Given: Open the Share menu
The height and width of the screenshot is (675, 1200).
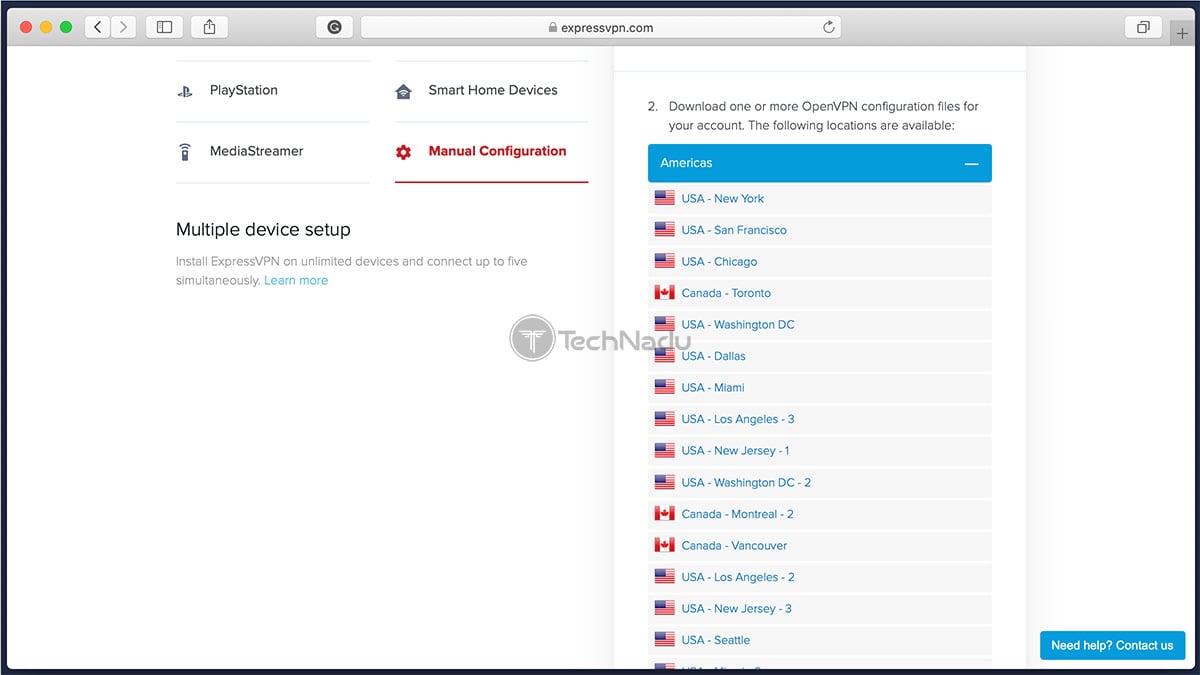Looking at the screenshot, I should pos(209,28).
